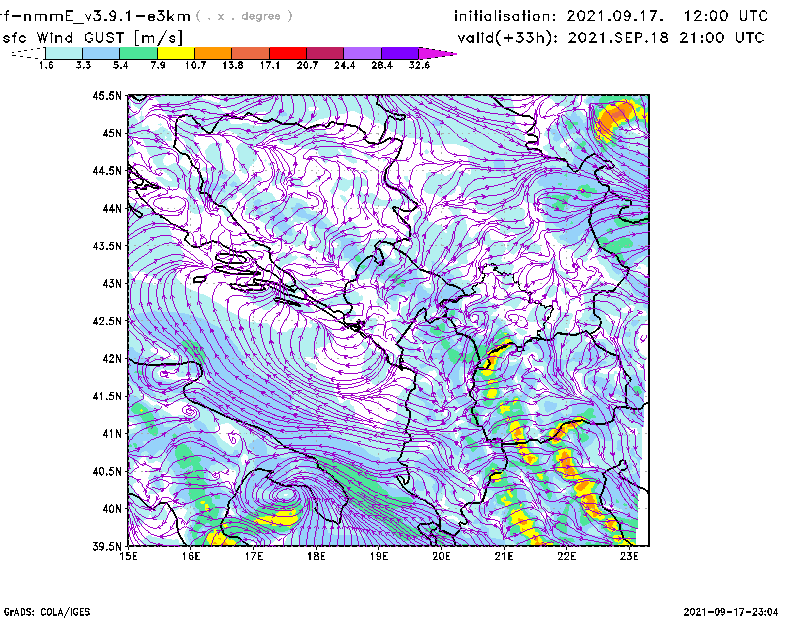
Task: Click the violet legend swatch after 28.4
Action: tap(400, 53)
